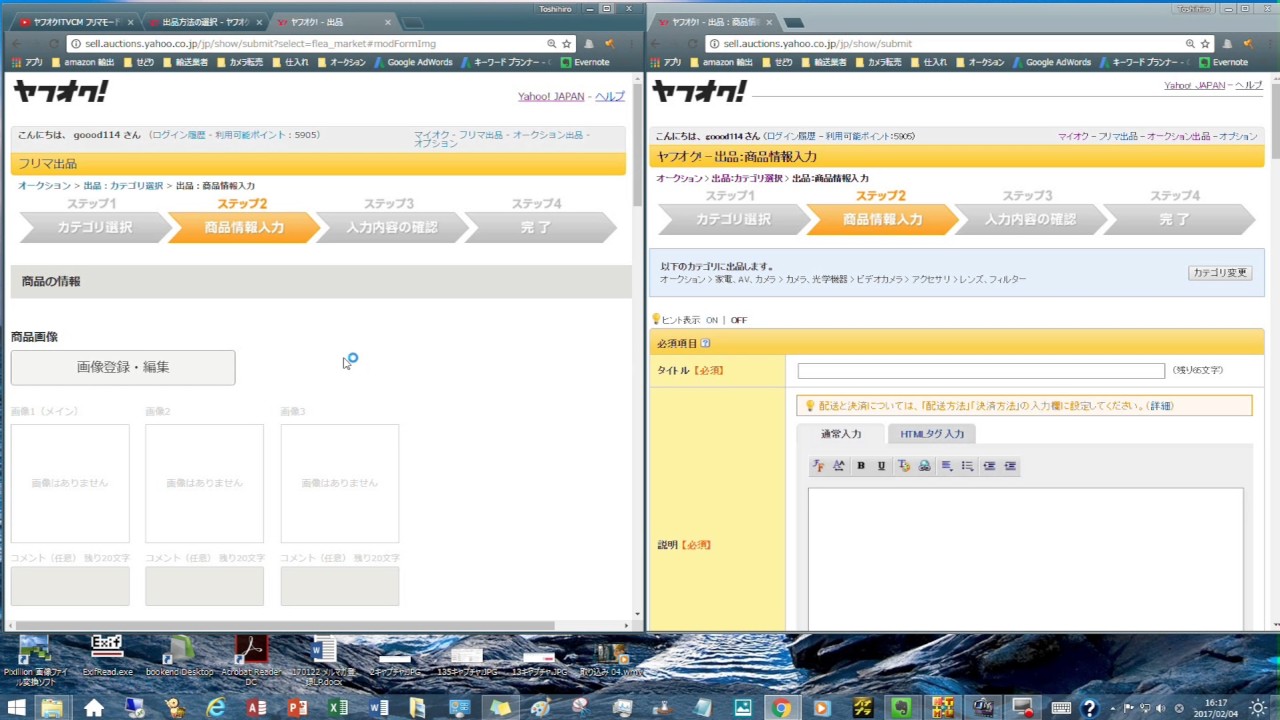The width and height of the screenshot is (1280, 720).
Task: Open a new tab in the right window
Action: (x=793, y=22)
